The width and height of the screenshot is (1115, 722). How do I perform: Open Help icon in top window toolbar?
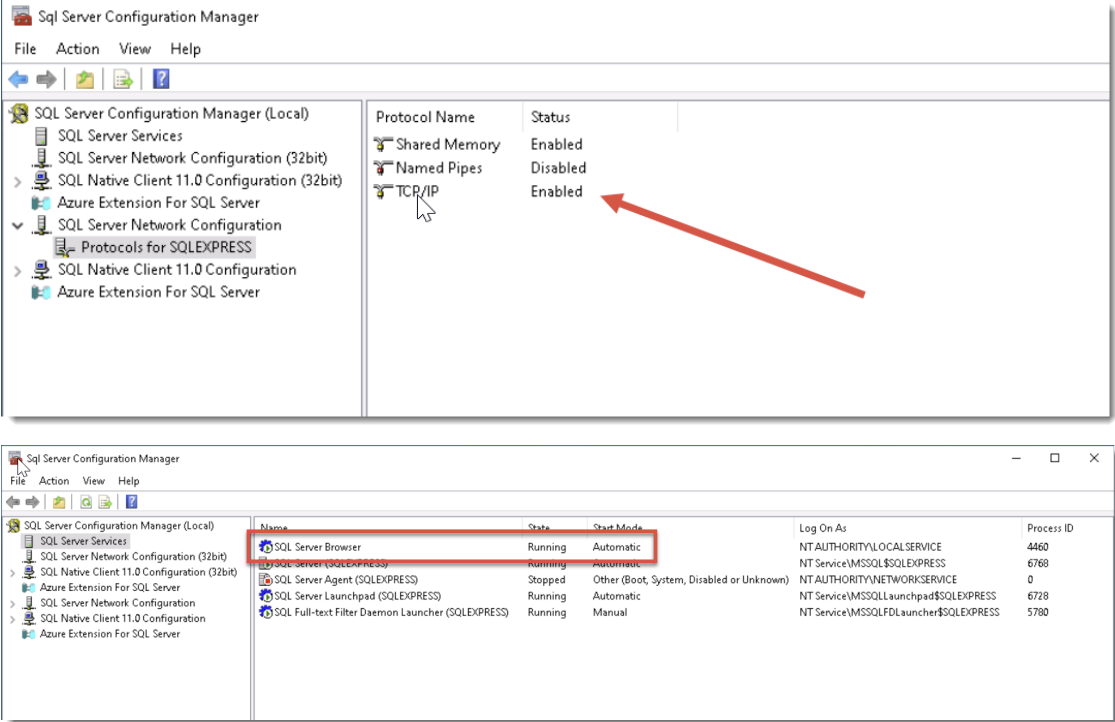coord(161,79)
